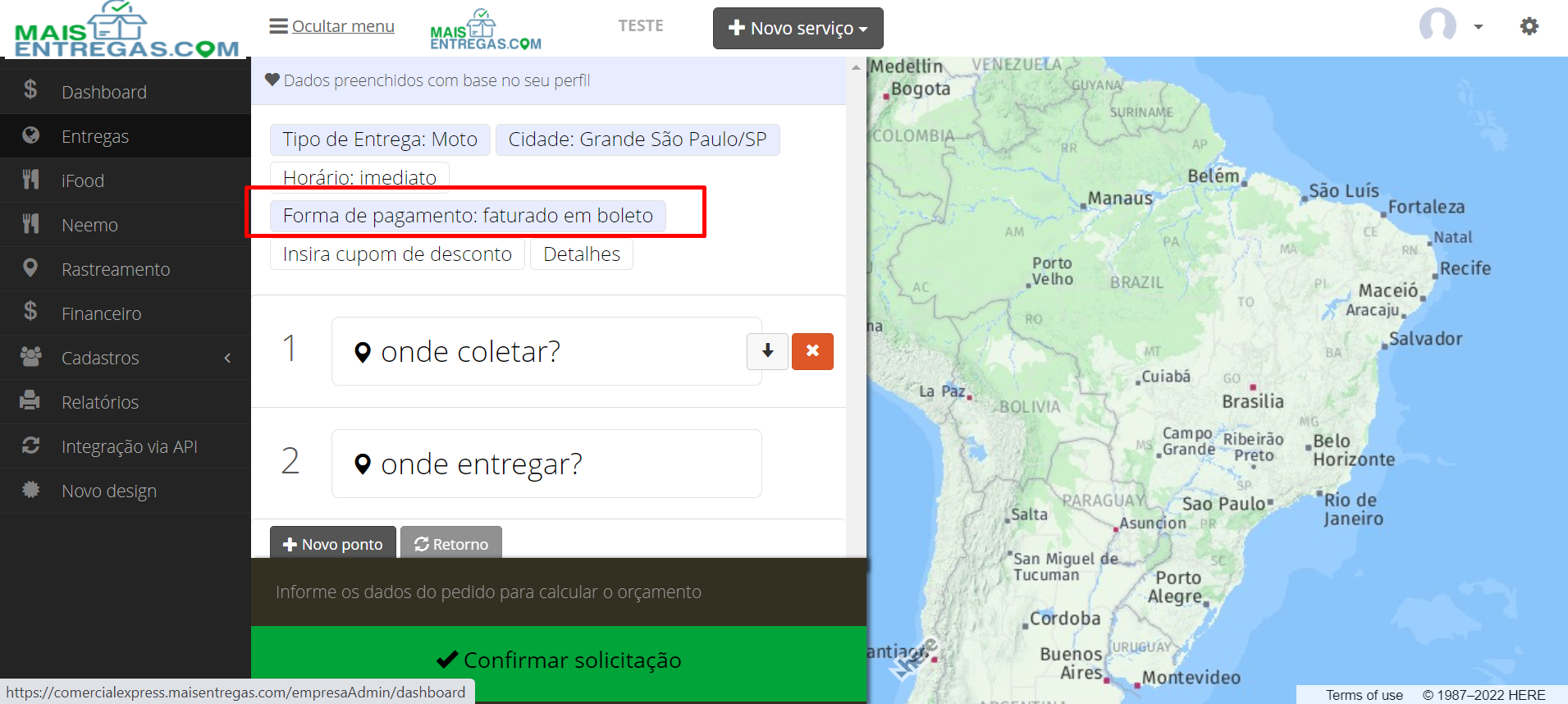Screen dimensions: 1568x704
Task: Click the Rastreamento pin icon
Action: [x=30, y=267]
